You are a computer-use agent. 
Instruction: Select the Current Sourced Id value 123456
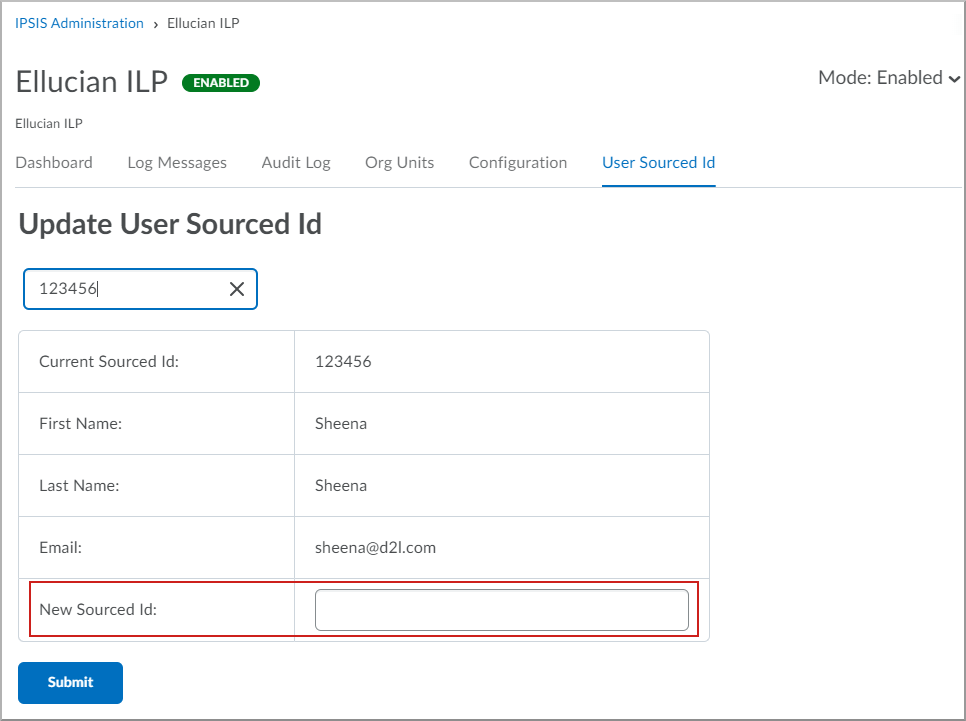pos(343,362)
